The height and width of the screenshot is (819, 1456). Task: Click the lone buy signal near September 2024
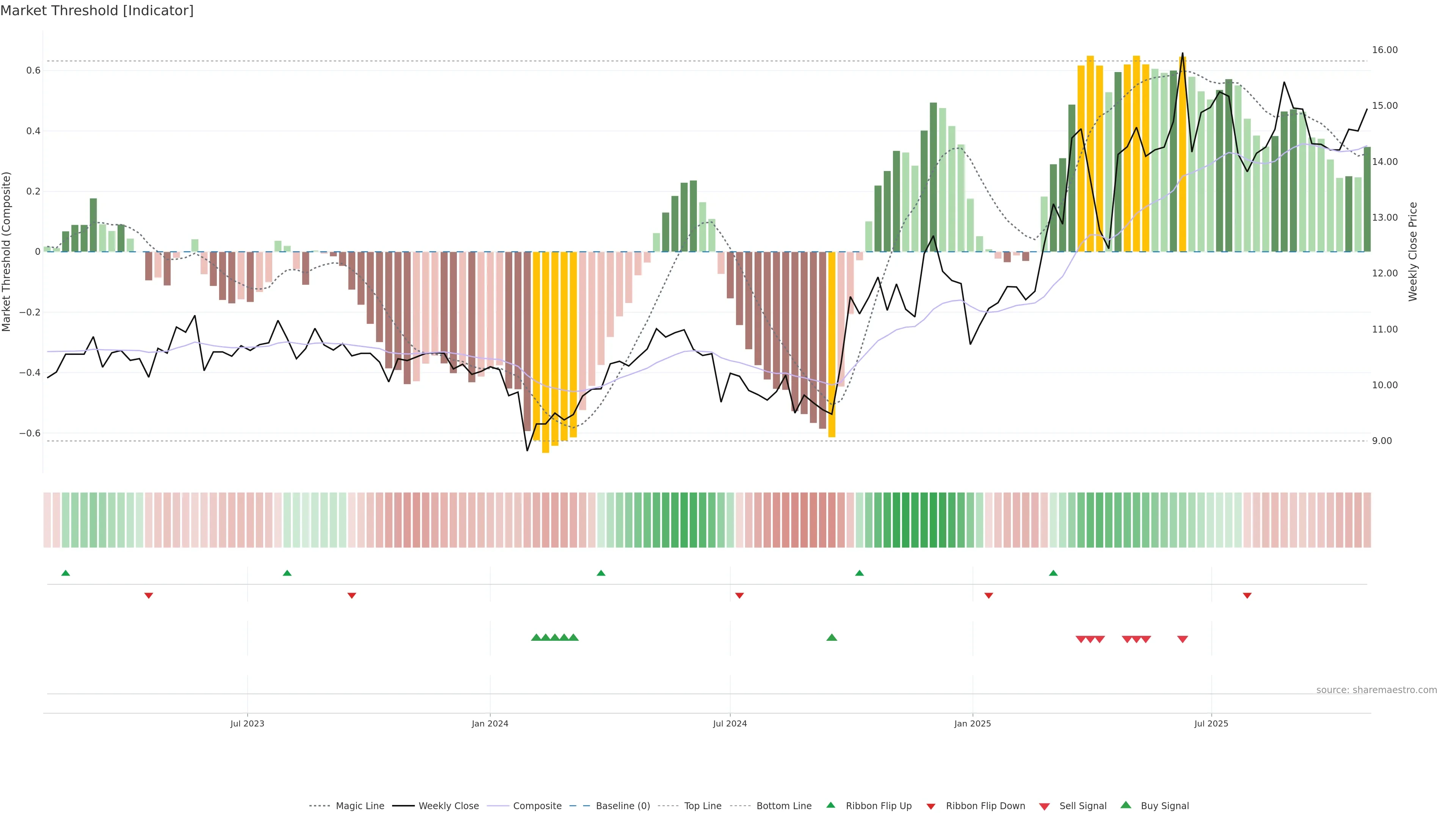832,637
